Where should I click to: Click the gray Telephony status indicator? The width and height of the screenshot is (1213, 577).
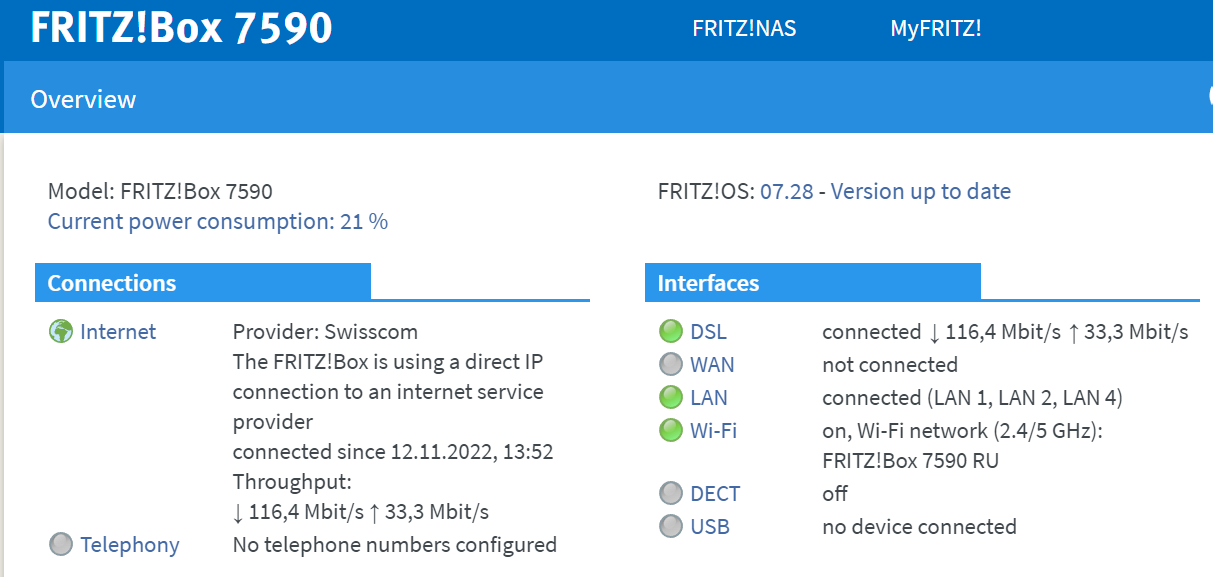tap(60, 544)
